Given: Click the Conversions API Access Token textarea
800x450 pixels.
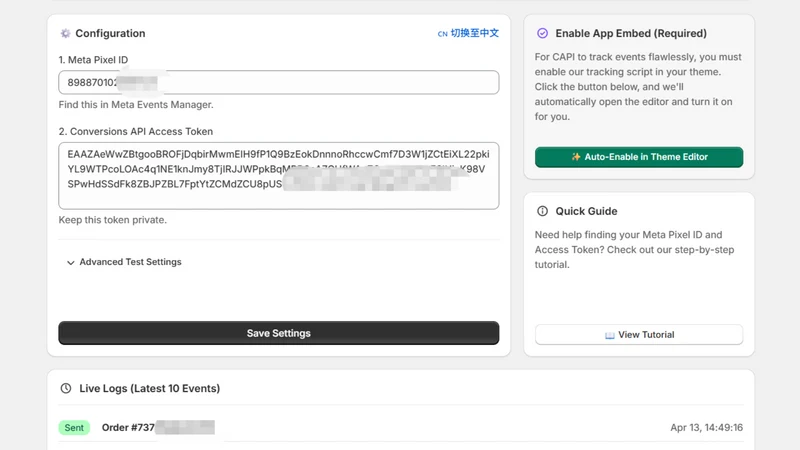Looking at the screenshot, I should coord(279,176).
